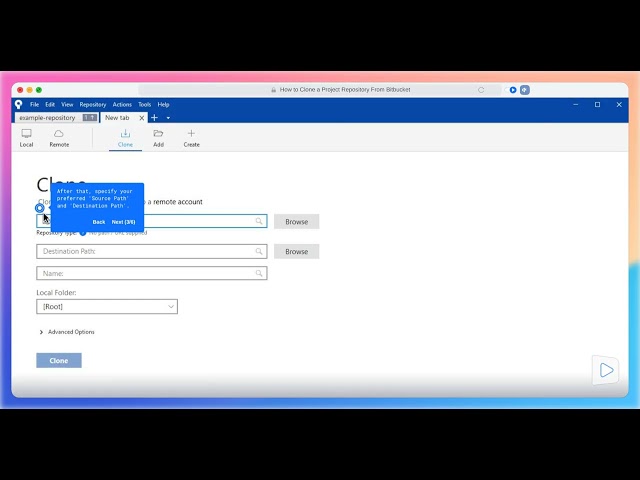
Task: Click the tutorial hotspot circle marker
Action: pyautogui.click(x=40, y=208)
